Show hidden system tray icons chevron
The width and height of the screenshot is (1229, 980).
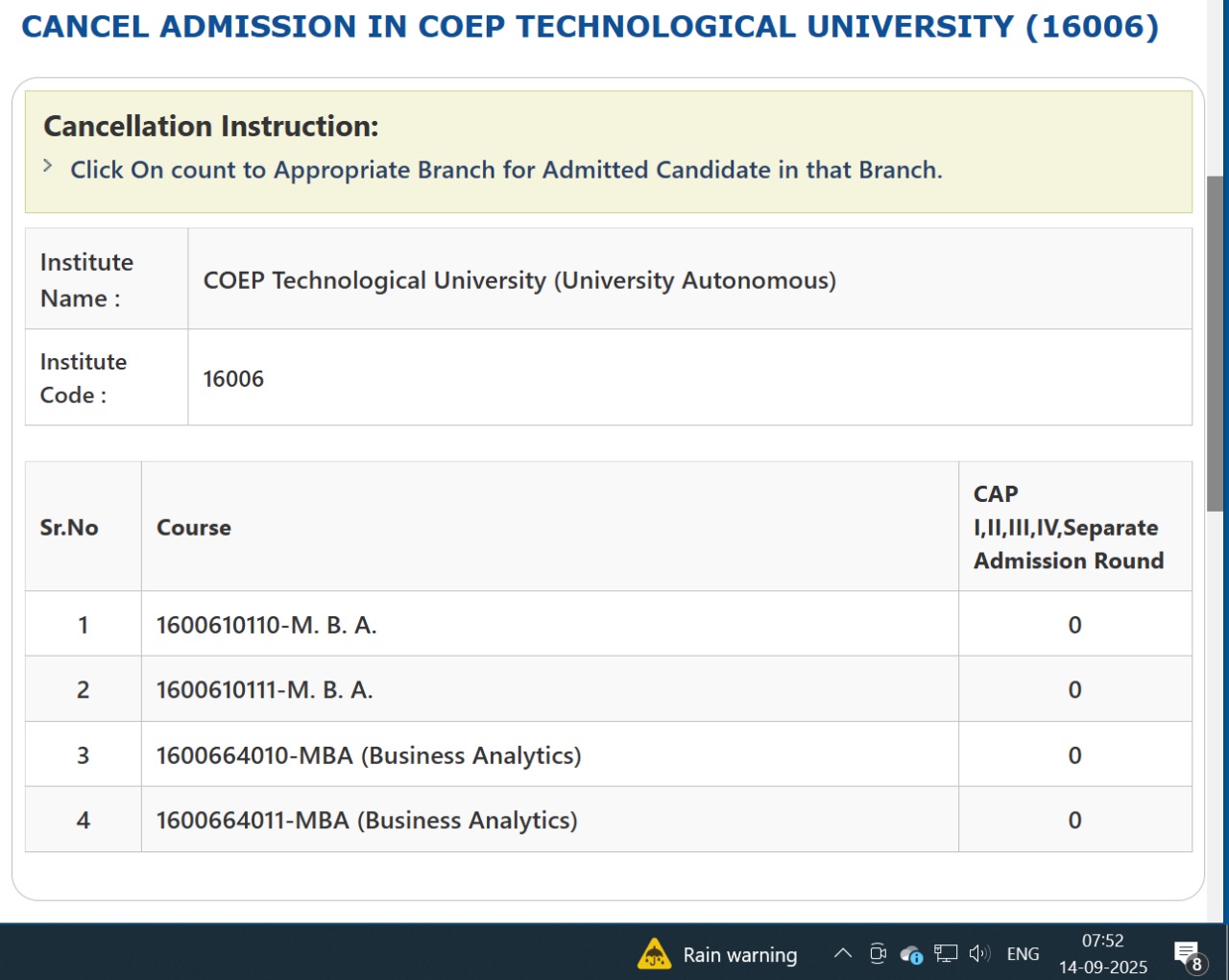point(843,953)
